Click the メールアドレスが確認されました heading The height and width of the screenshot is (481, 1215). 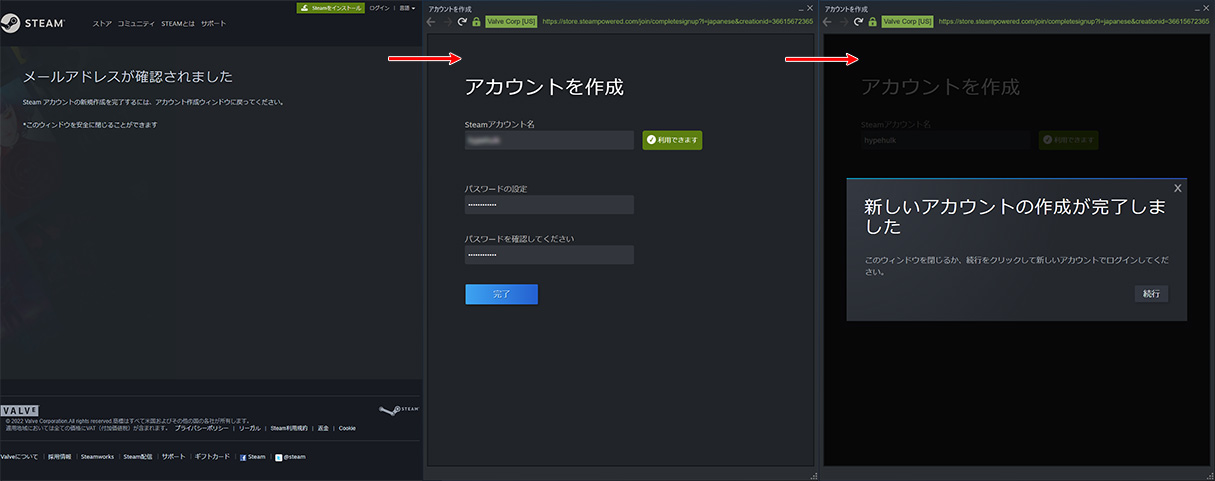tap(128, 76)
